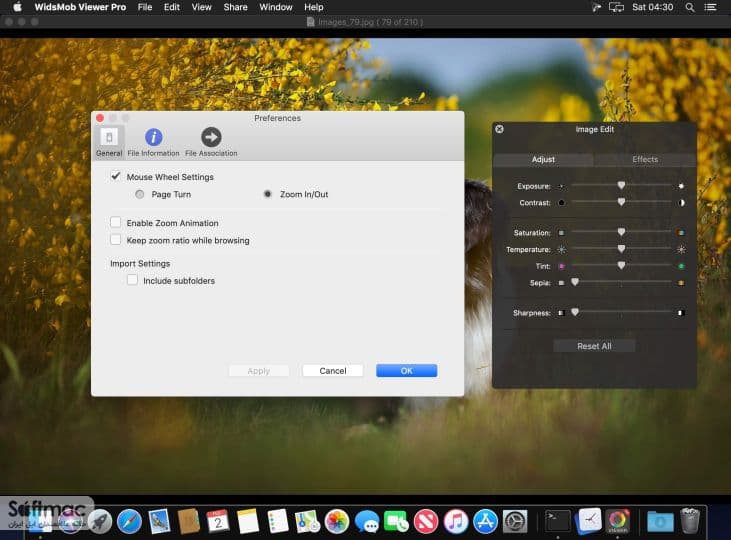Open the Edit menu
731x540 pixels.
point(172,7)
